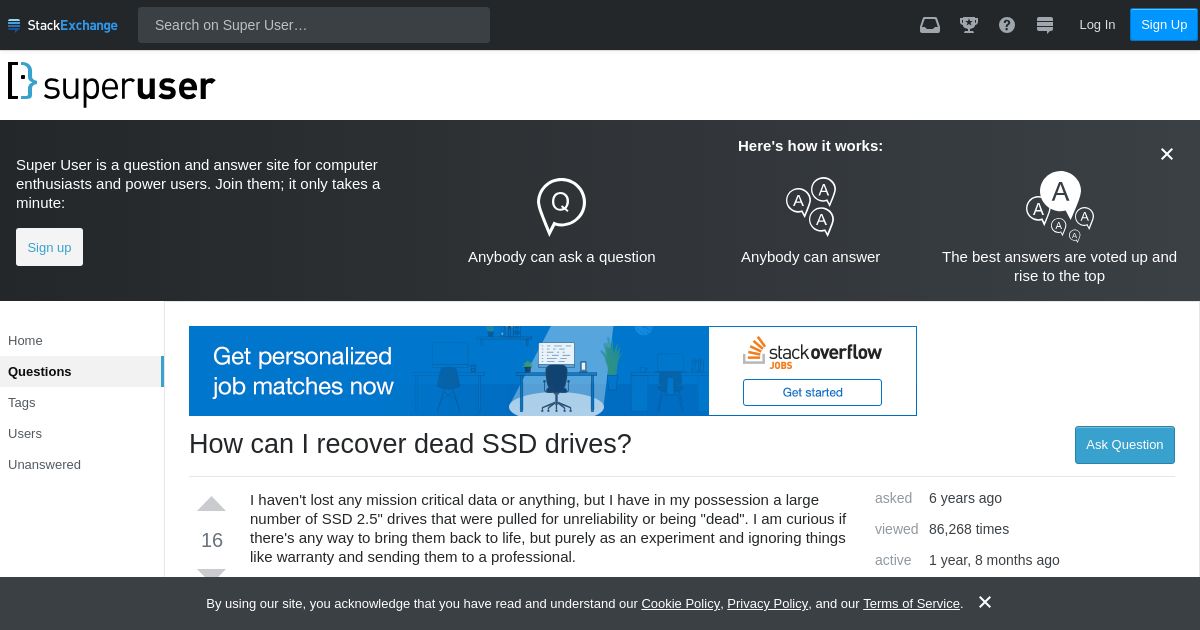Screen dimensions: 1200x630
Task: Click the ask-a-question Q bubble icon
Action: coord(561,206)
